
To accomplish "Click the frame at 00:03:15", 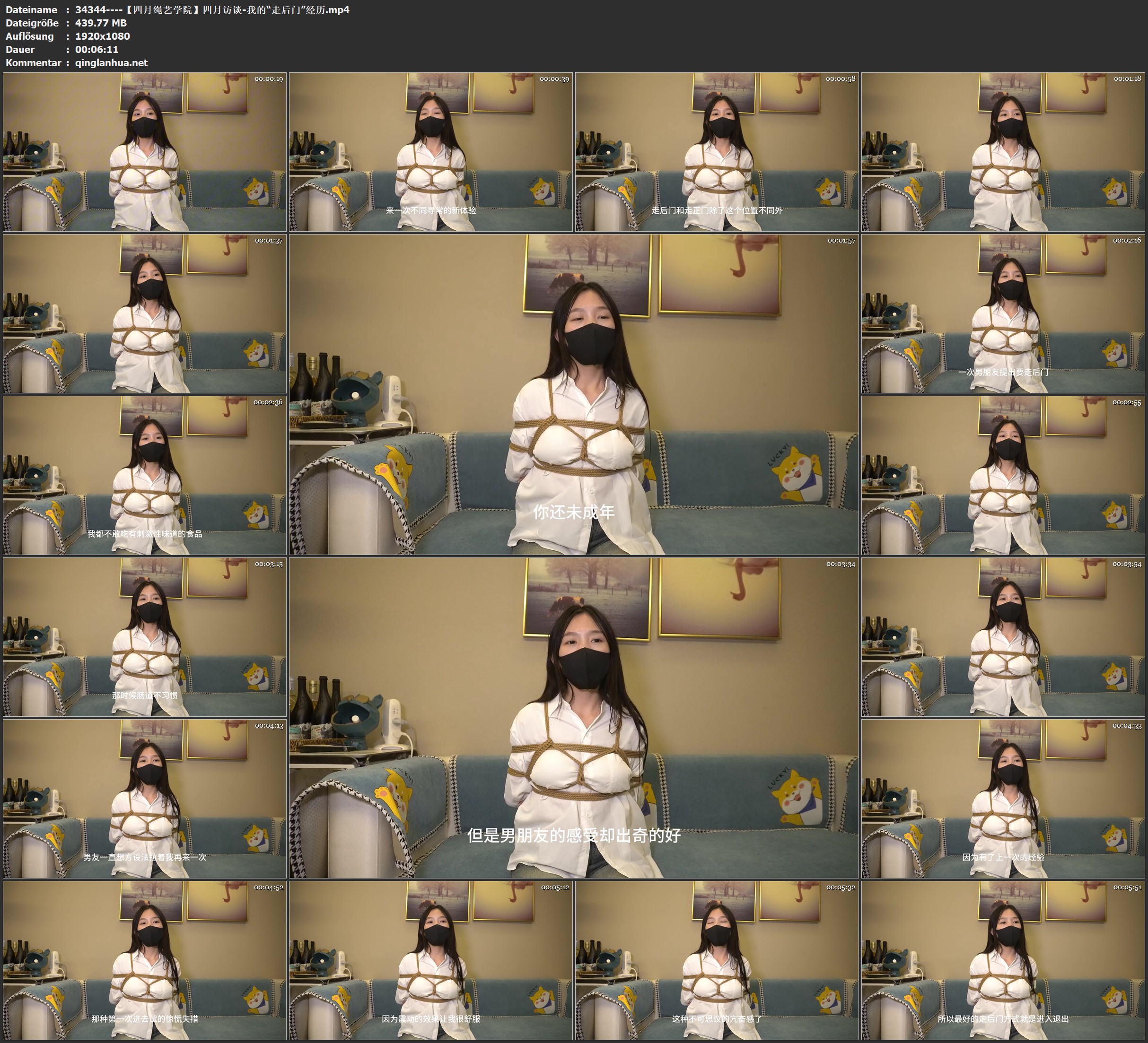I will point(145,637).
